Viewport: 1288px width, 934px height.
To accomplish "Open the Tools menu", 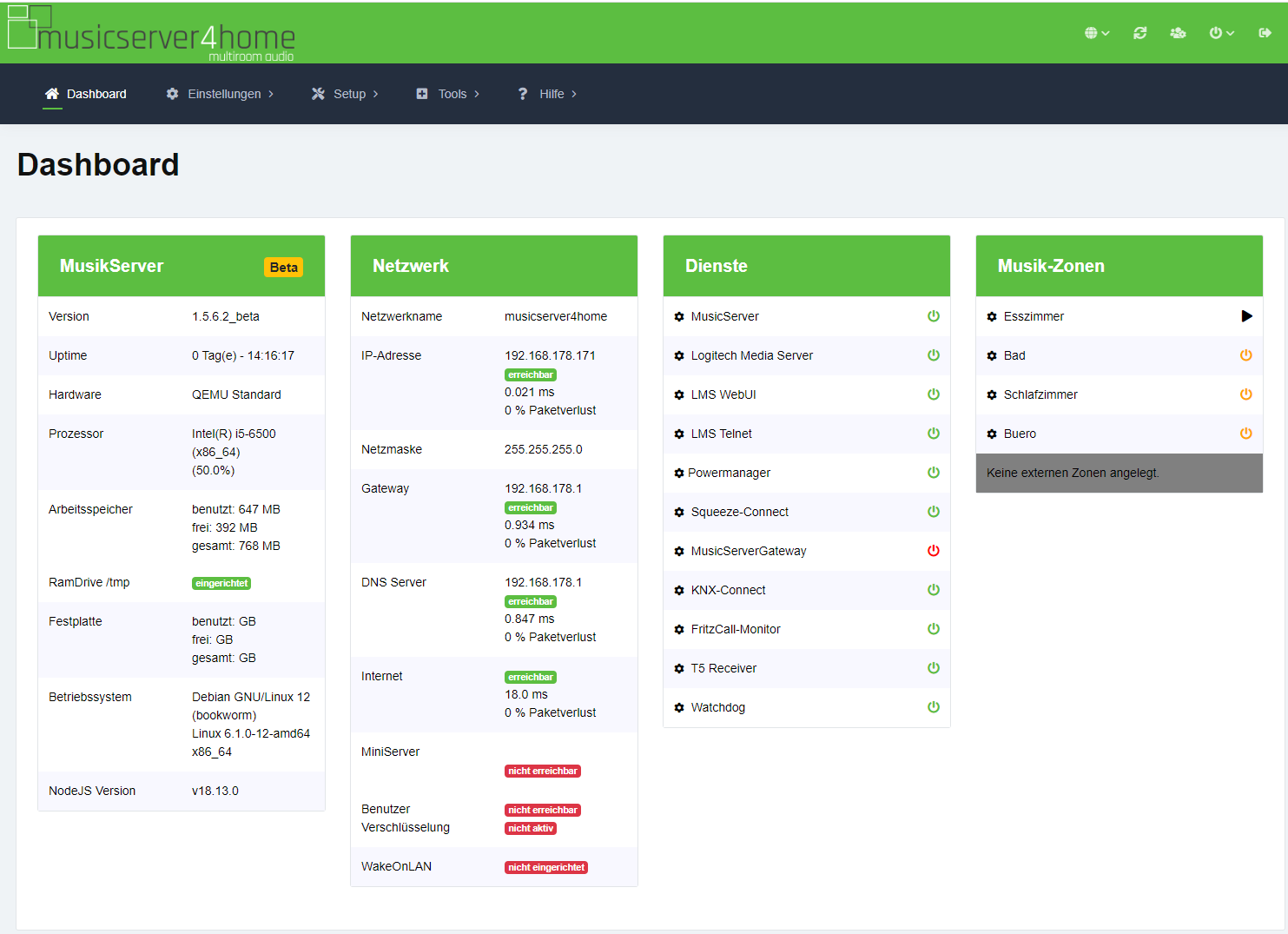I will coord(447,94).
